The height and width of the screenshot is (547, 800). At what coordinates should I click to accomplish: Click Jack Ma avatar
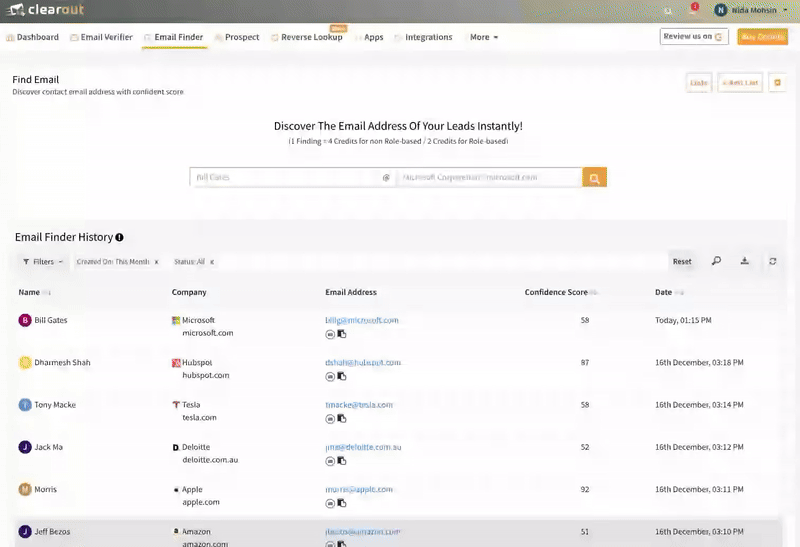(x=25, y=447)
